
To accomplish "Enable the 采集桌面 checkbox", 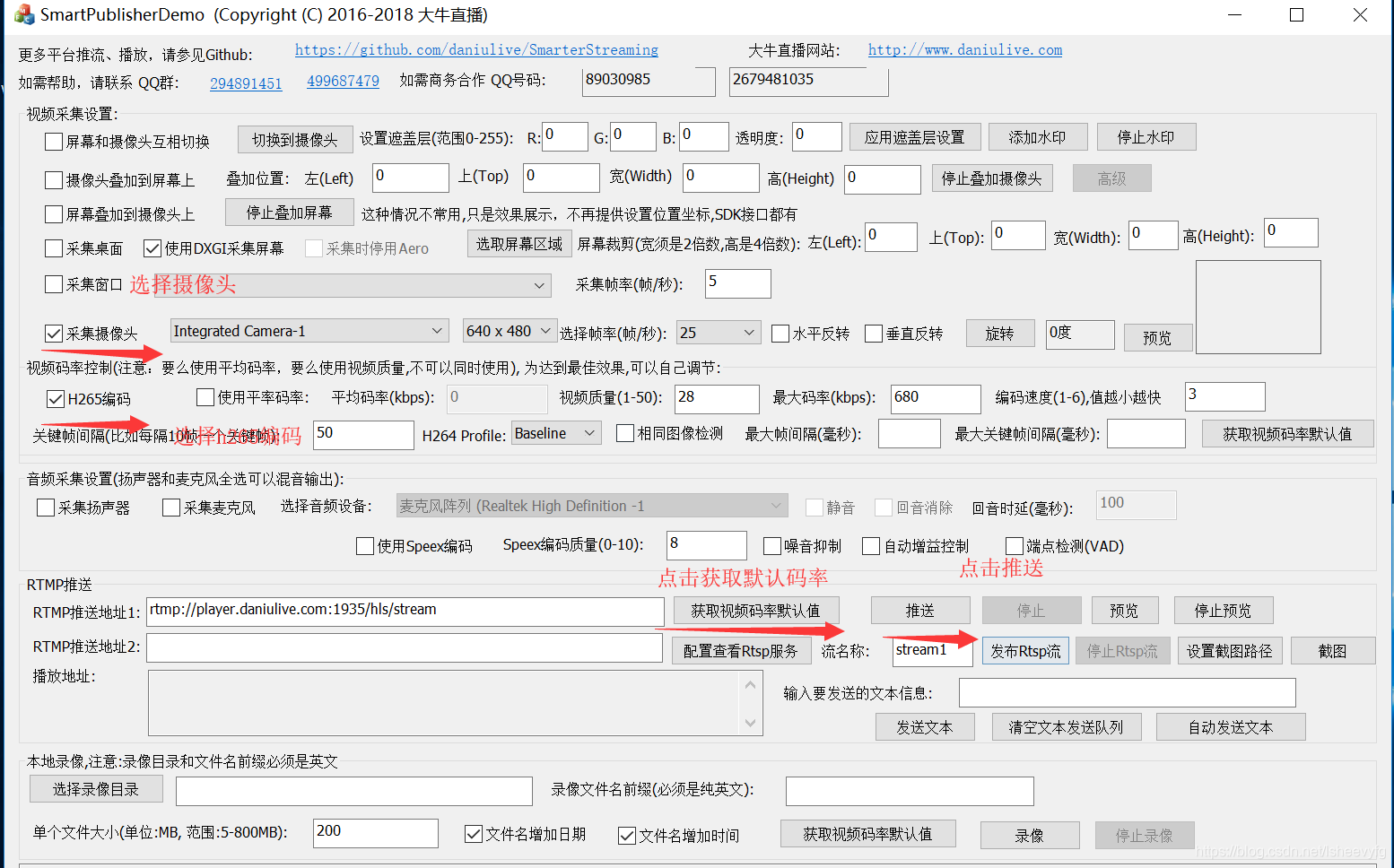I will 53,247.
